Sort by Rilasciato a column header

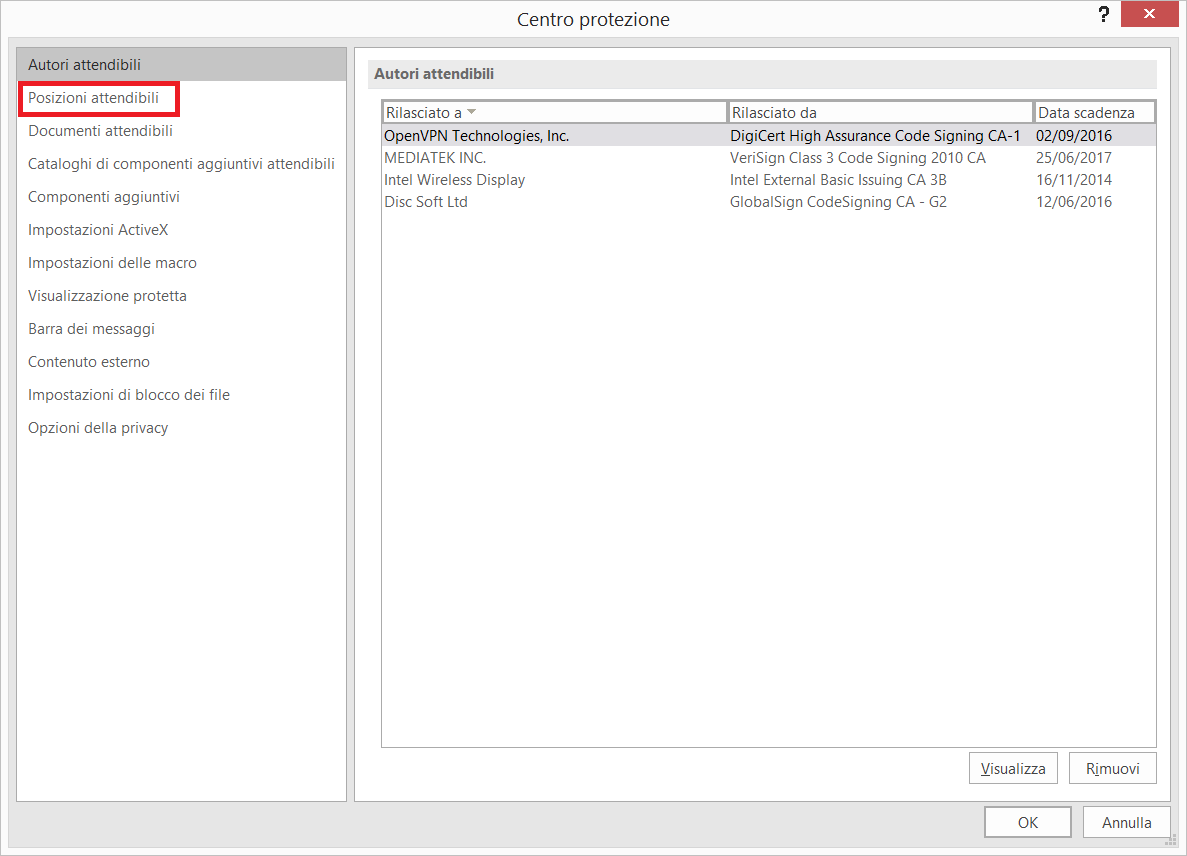click(554, 112)
